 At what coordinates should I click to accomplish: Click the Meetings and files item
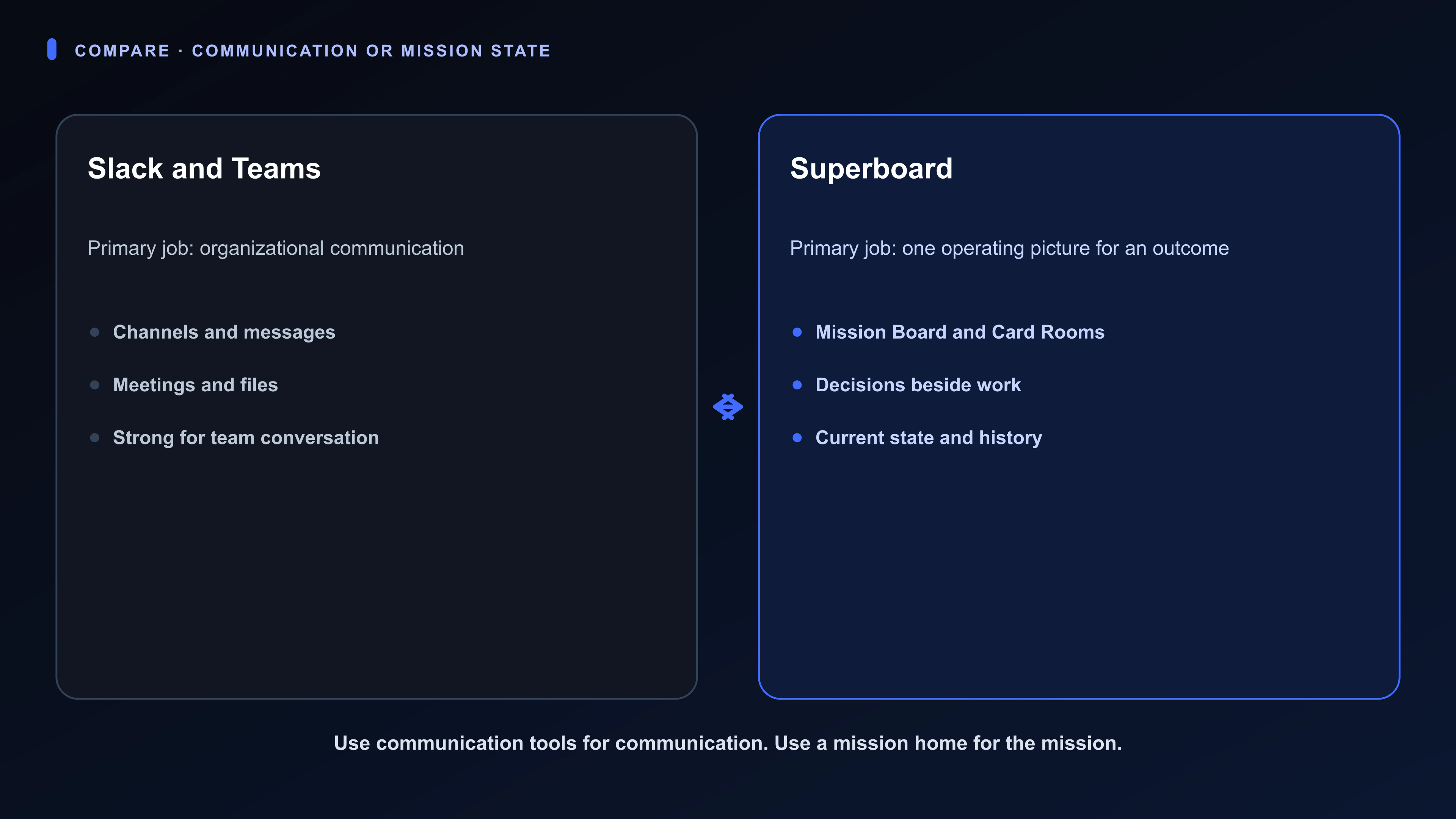click(x=196, y=385)
